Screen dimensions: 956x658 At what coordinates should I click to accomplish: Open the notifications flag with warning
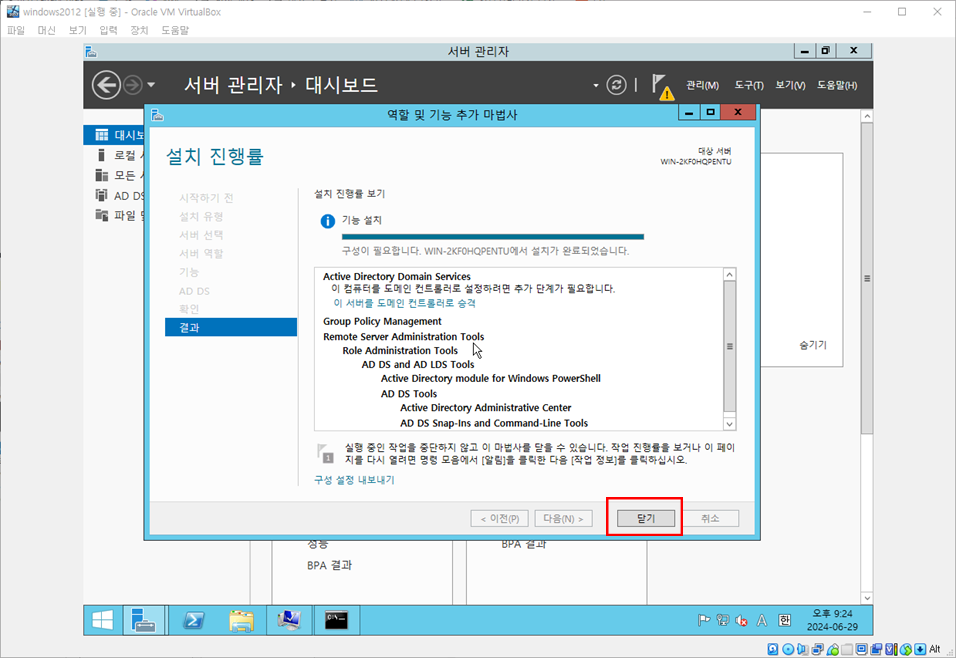pyautogui.click(x=661, y=86)
